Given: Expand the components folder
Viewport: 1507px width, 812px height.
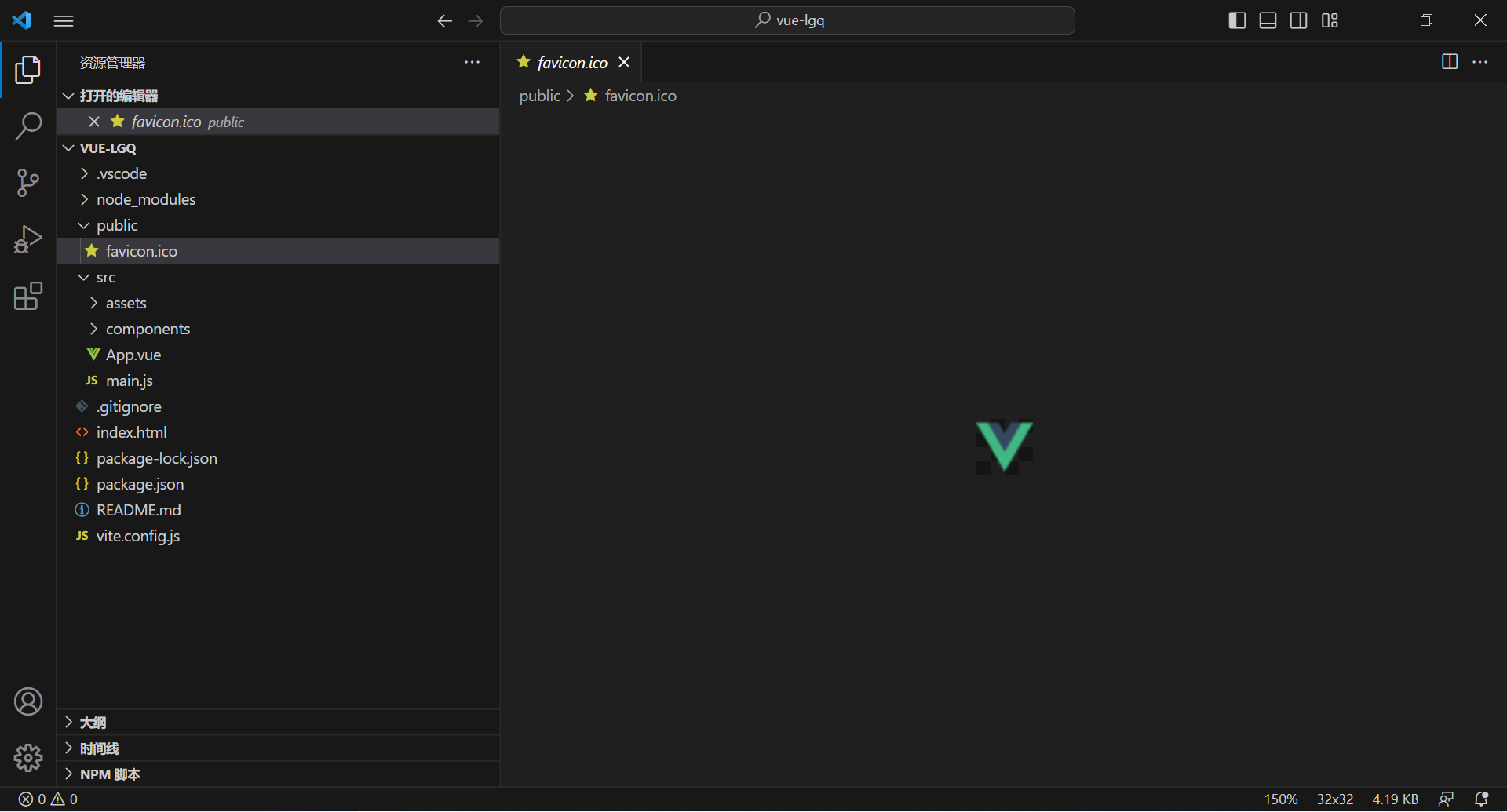Looking at the screenshot, I should 278,329.
